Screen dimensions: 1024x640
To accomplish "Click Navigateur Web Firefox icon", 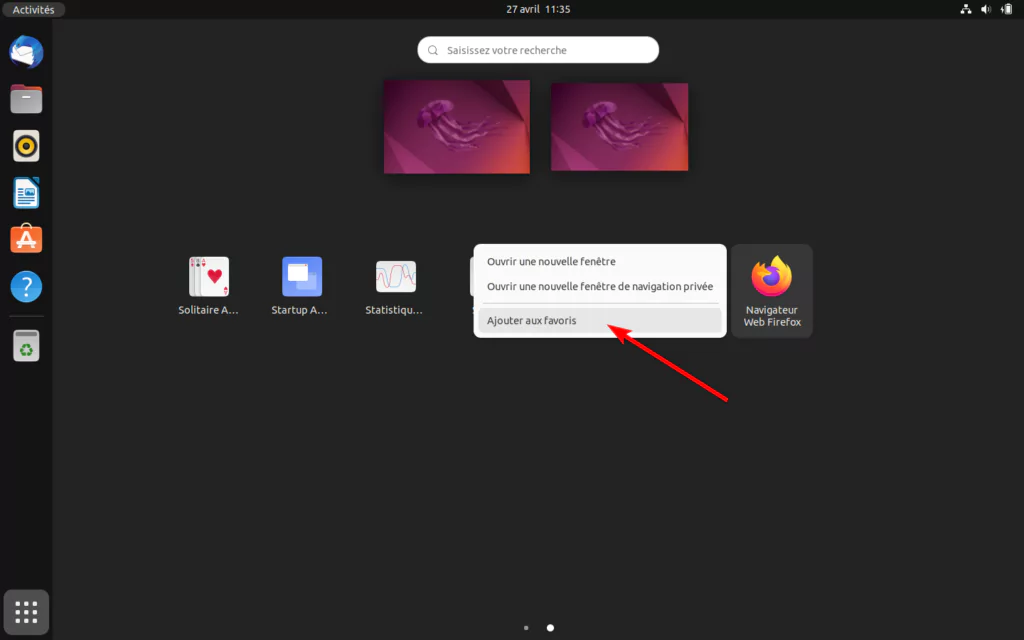I will [772, 291].
